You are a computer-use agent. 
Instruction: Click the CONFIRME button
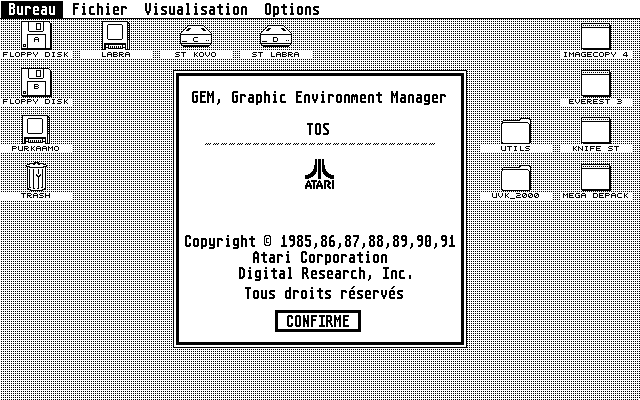(318, 321)
